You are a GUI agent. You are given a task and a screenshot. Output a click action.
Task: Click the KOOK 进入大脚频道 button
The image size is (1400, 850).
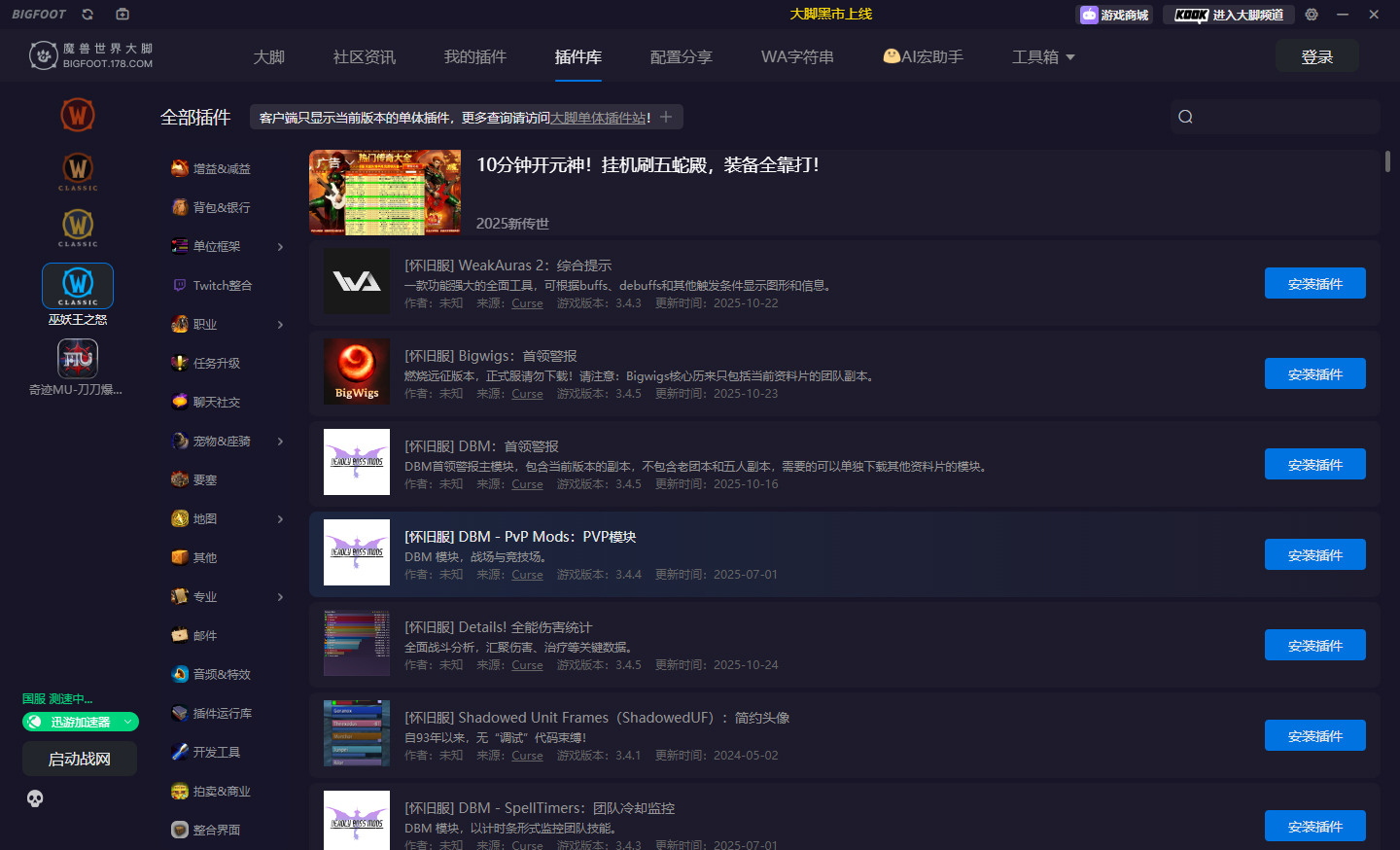pos(1229,15)
